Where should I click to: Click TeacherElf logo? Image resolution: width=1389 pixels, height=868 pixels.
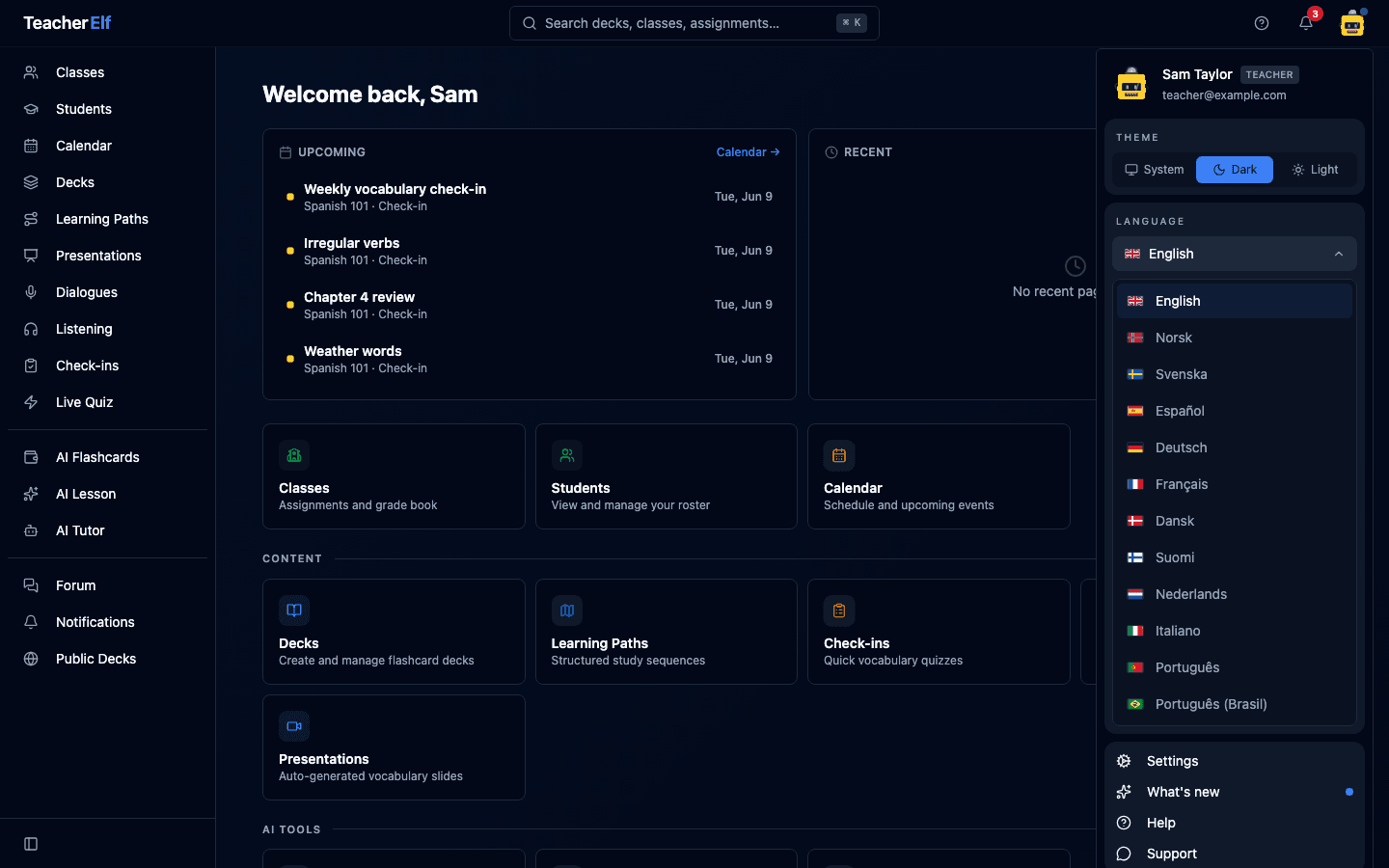click(x=68, y=23)
